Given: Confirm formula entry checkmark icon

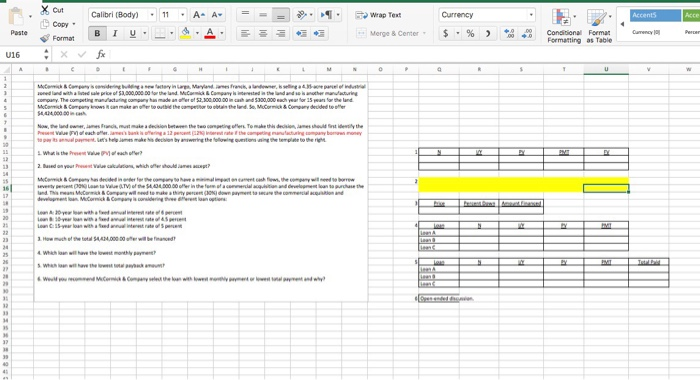Looking at the screenshot, I should click(82, 54).
